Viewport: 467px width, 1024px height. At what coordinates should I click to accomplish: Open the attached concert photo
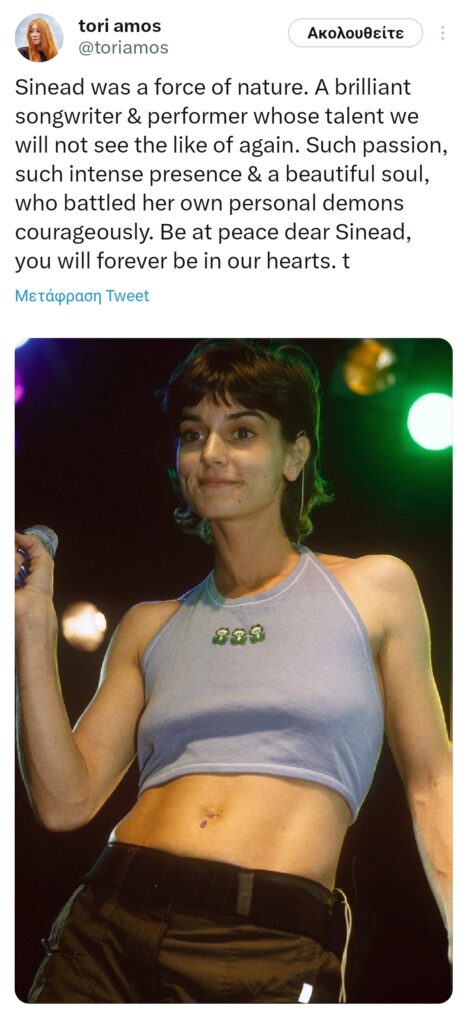click(233, 670)
